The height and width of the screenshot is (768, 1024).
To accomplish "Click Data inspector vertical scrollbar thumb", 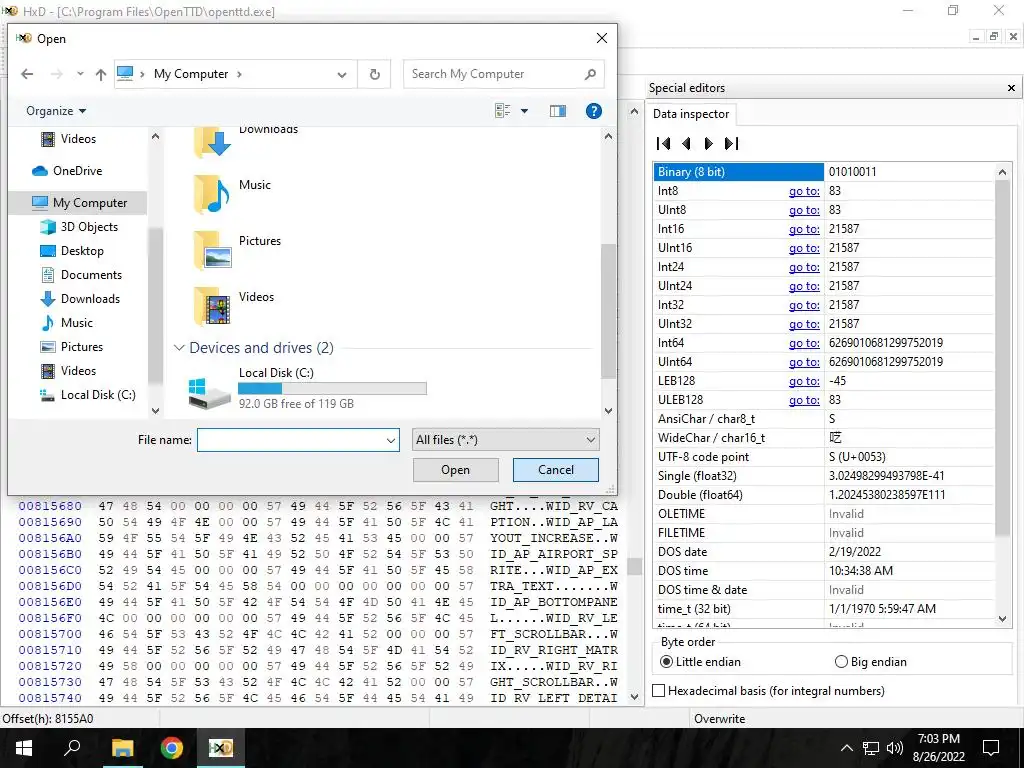I will coord(1002,359).
